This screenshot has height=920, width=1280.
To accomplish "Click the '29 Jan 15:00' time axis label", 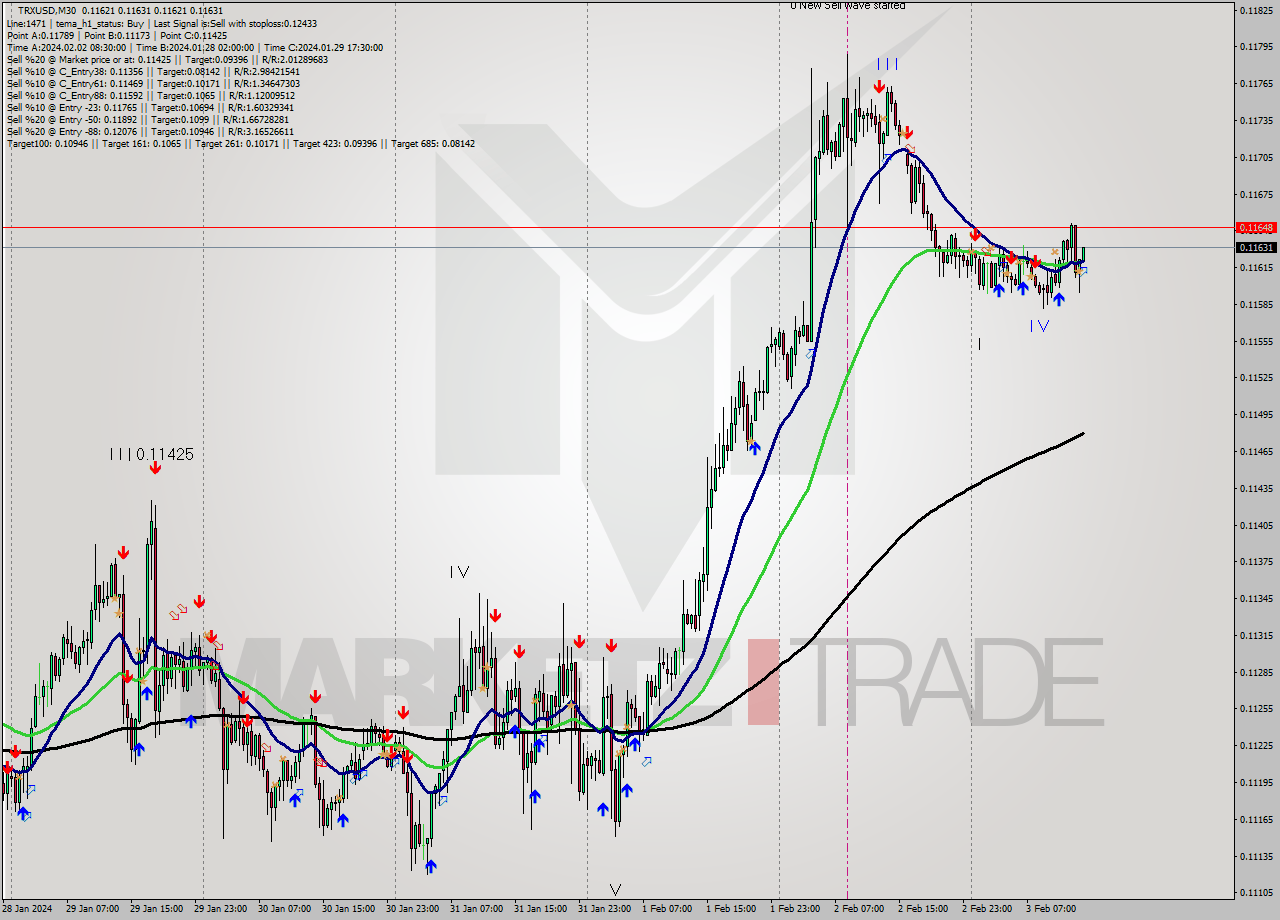I will [x=156, y=909].
